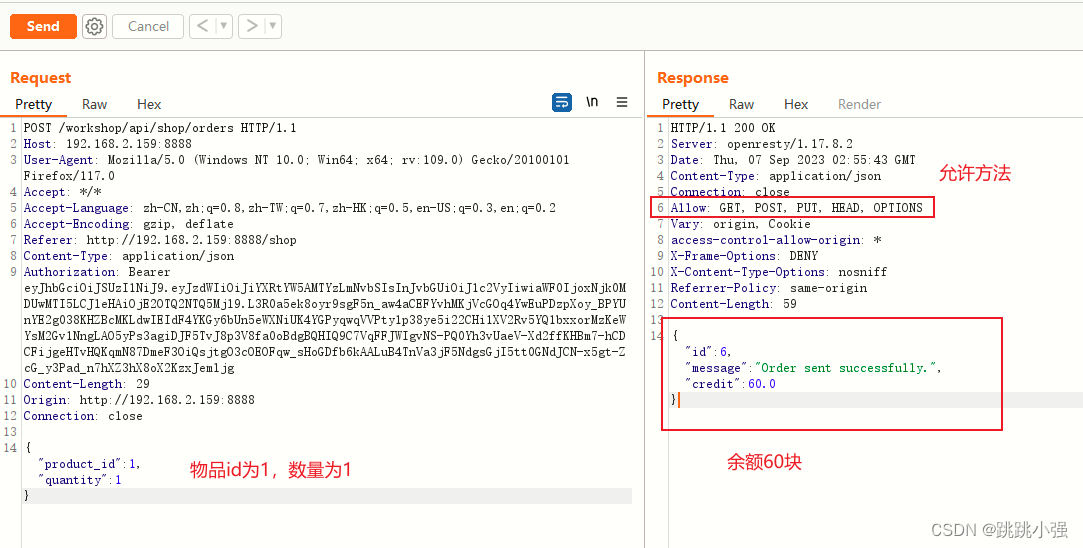The height and width of the screenshot is (548, 1083).
Task: Click the Response panel title
Action: (x=693, y=78)
